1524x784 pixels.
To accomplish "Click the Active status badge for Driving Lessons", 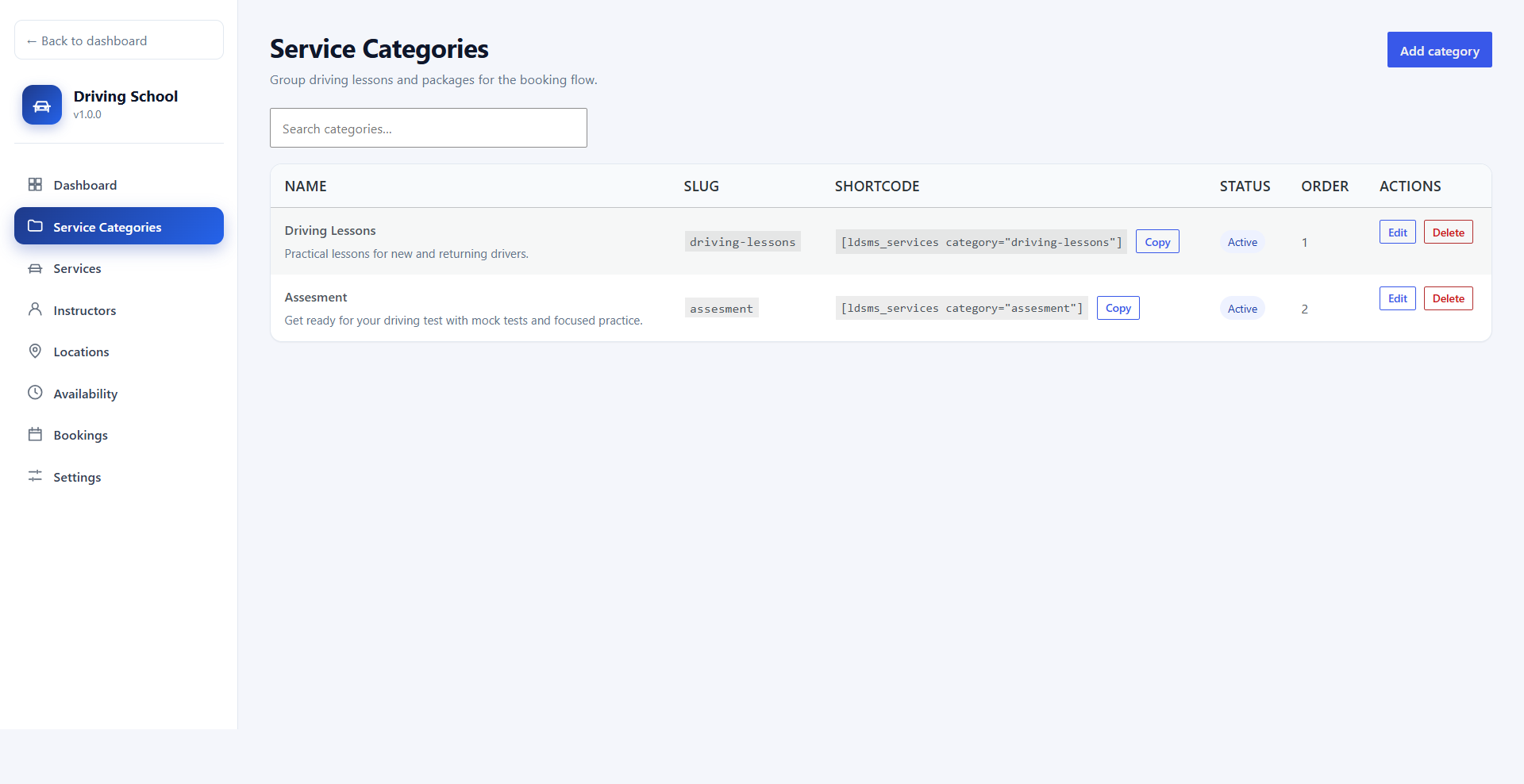I will tap(1242, 242).
